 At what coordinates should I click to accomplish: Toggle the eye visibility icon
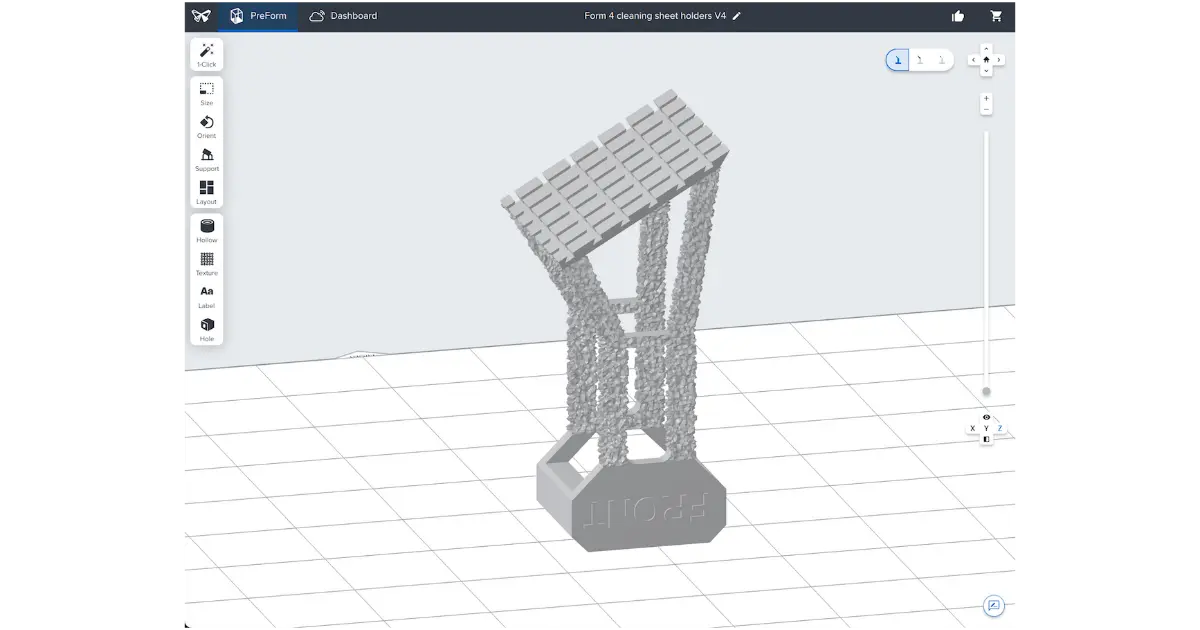987,417
